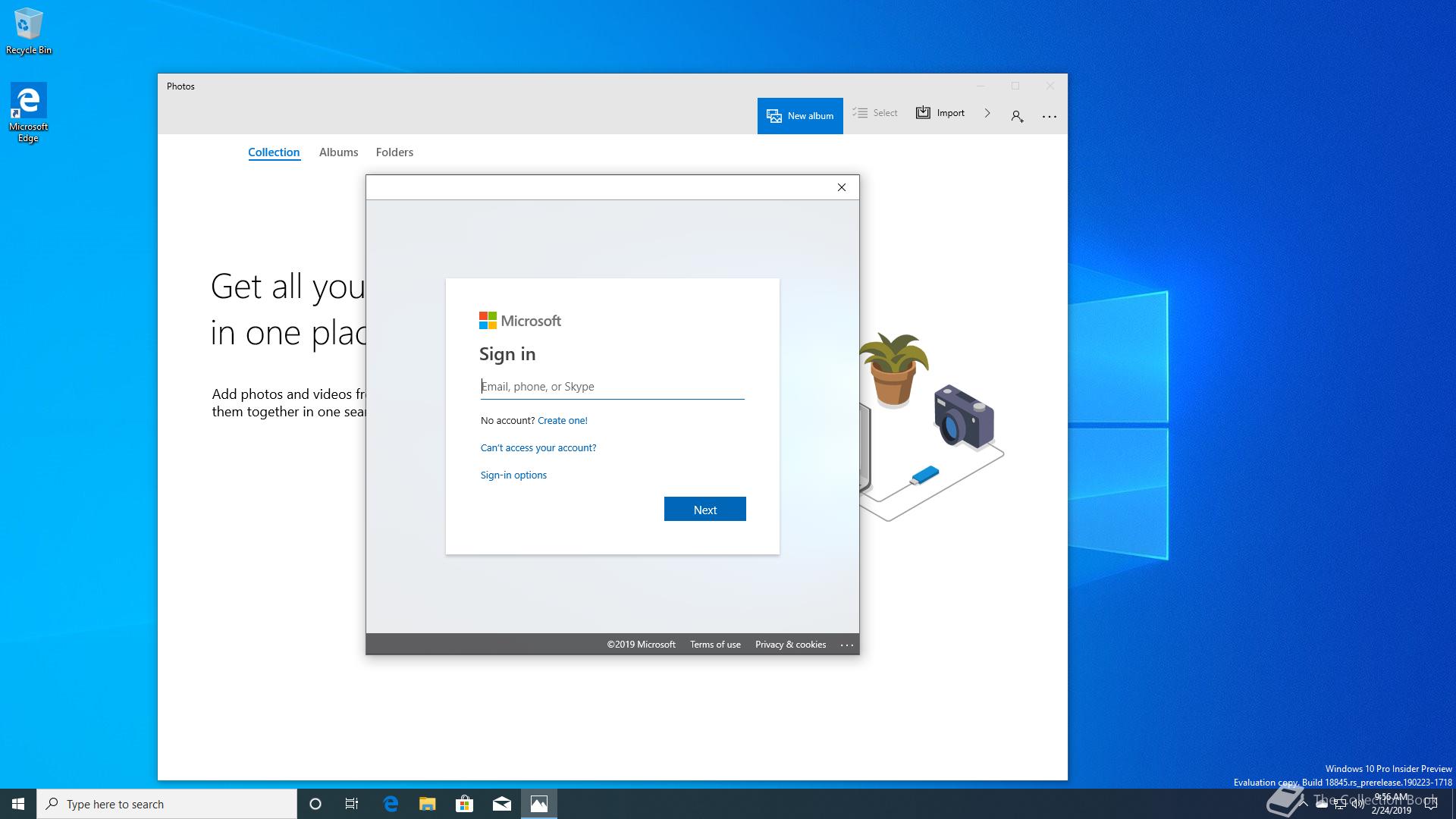Maximize the Photos window

coord(1015,86)
